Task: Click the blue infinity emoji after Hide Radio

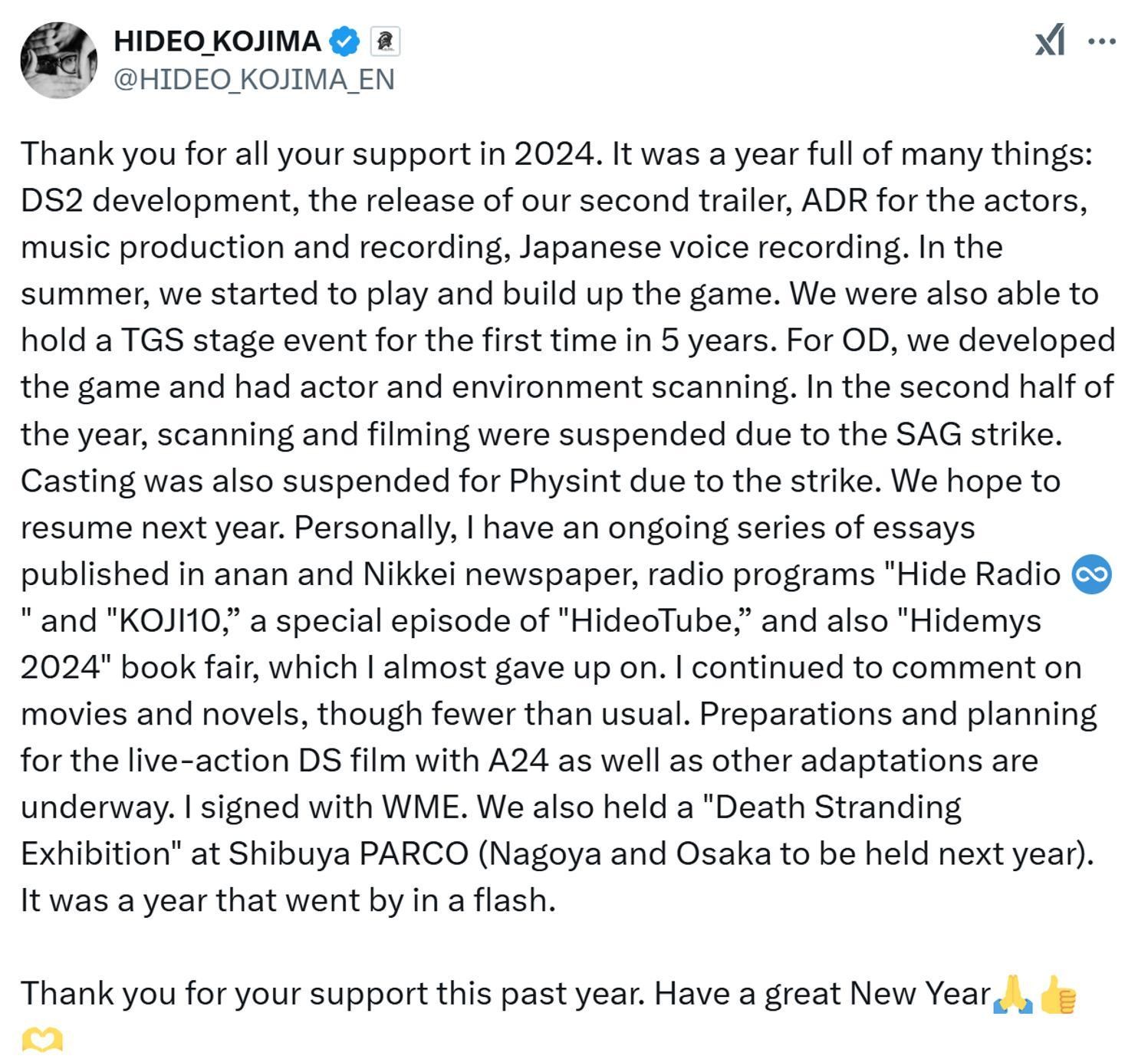Action: tap(1091, 575)
